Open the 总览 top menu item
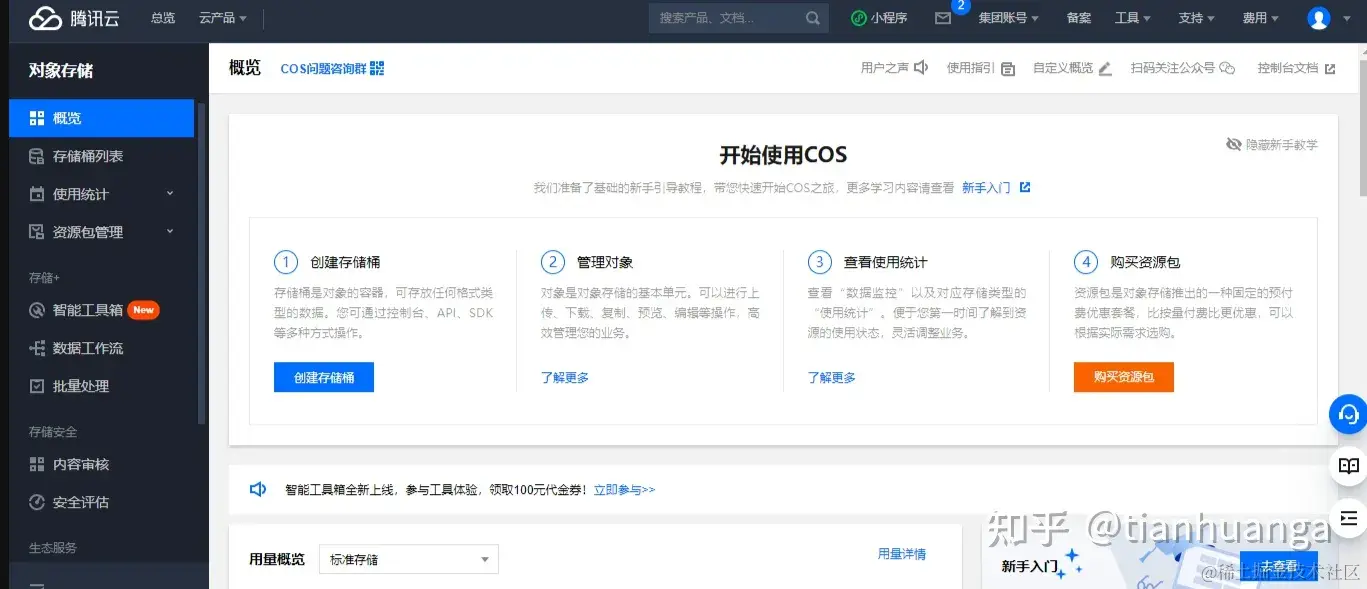The image size is (1367, 589). click(x=163, y=18)
